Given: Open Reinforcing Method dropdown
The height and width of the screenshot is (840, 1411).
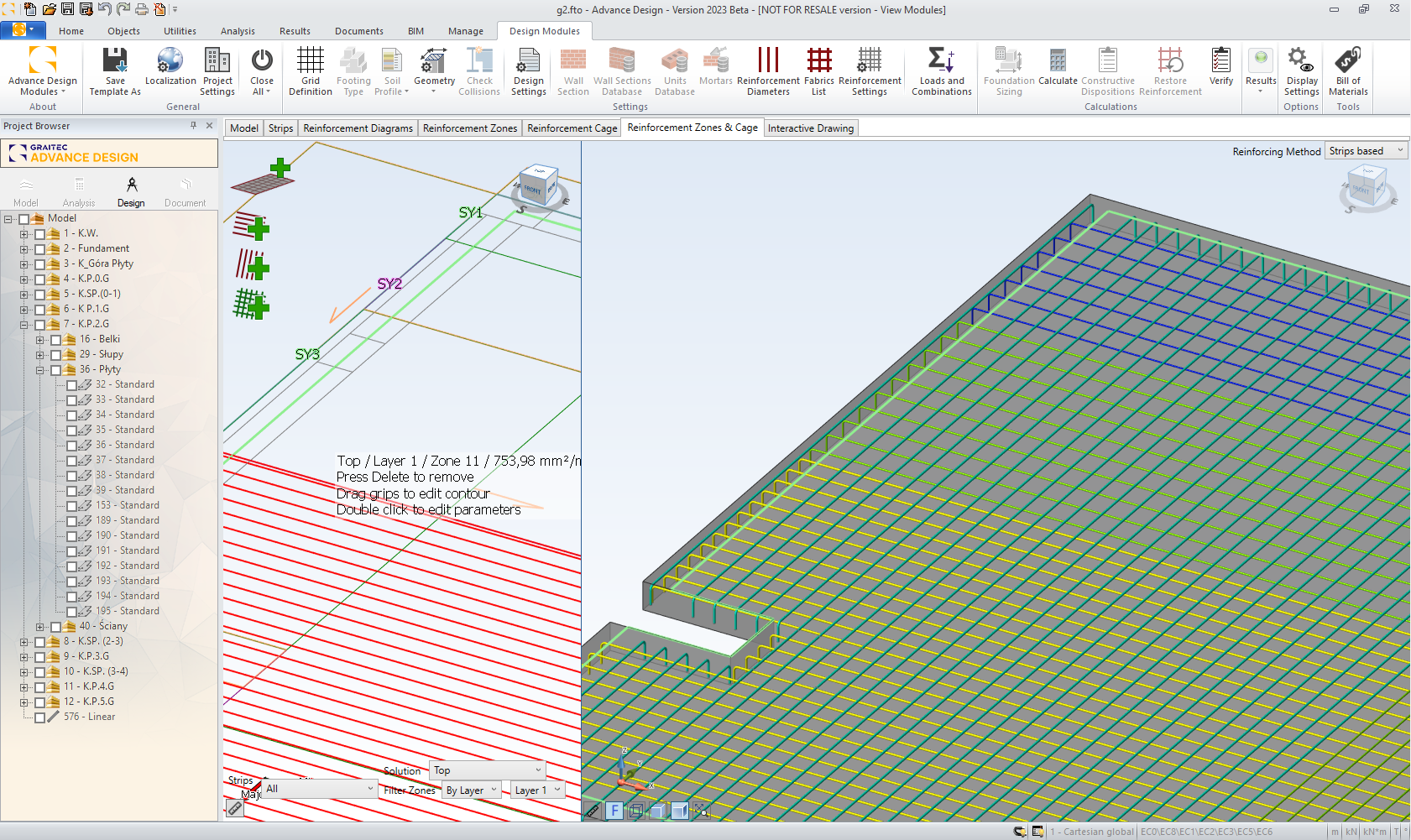Looking at the screenshot, I should 1366,151.
